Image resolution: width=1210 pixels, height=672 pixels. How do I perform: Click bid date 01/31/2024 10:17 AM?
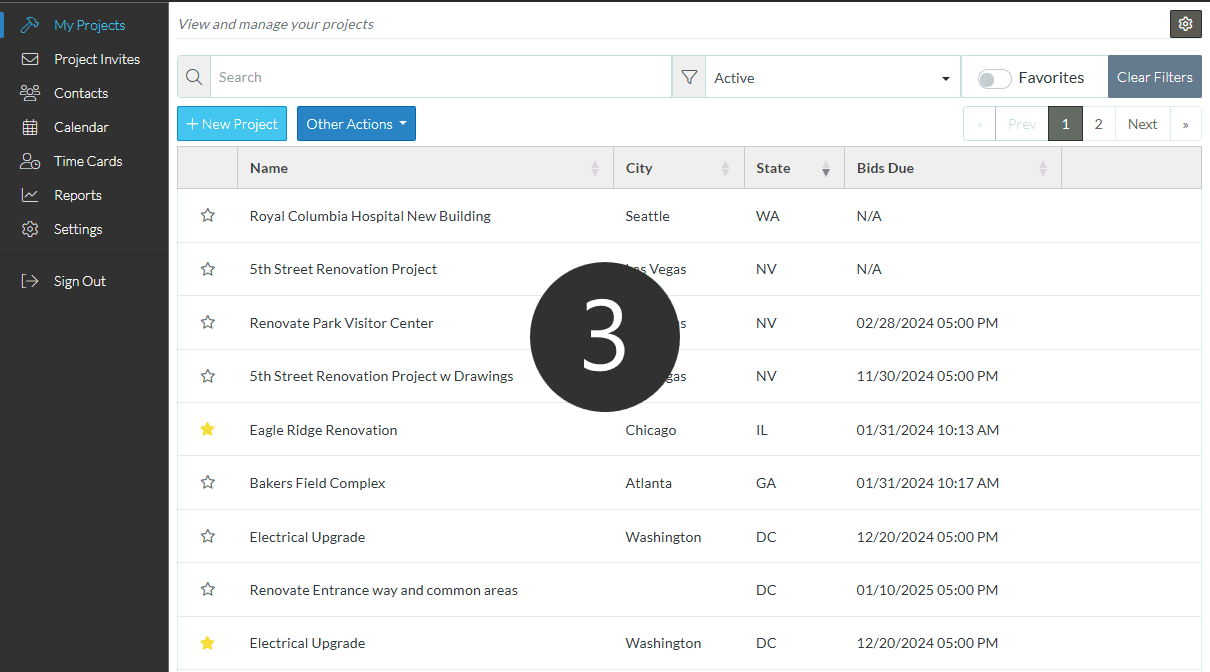[928, 483]
